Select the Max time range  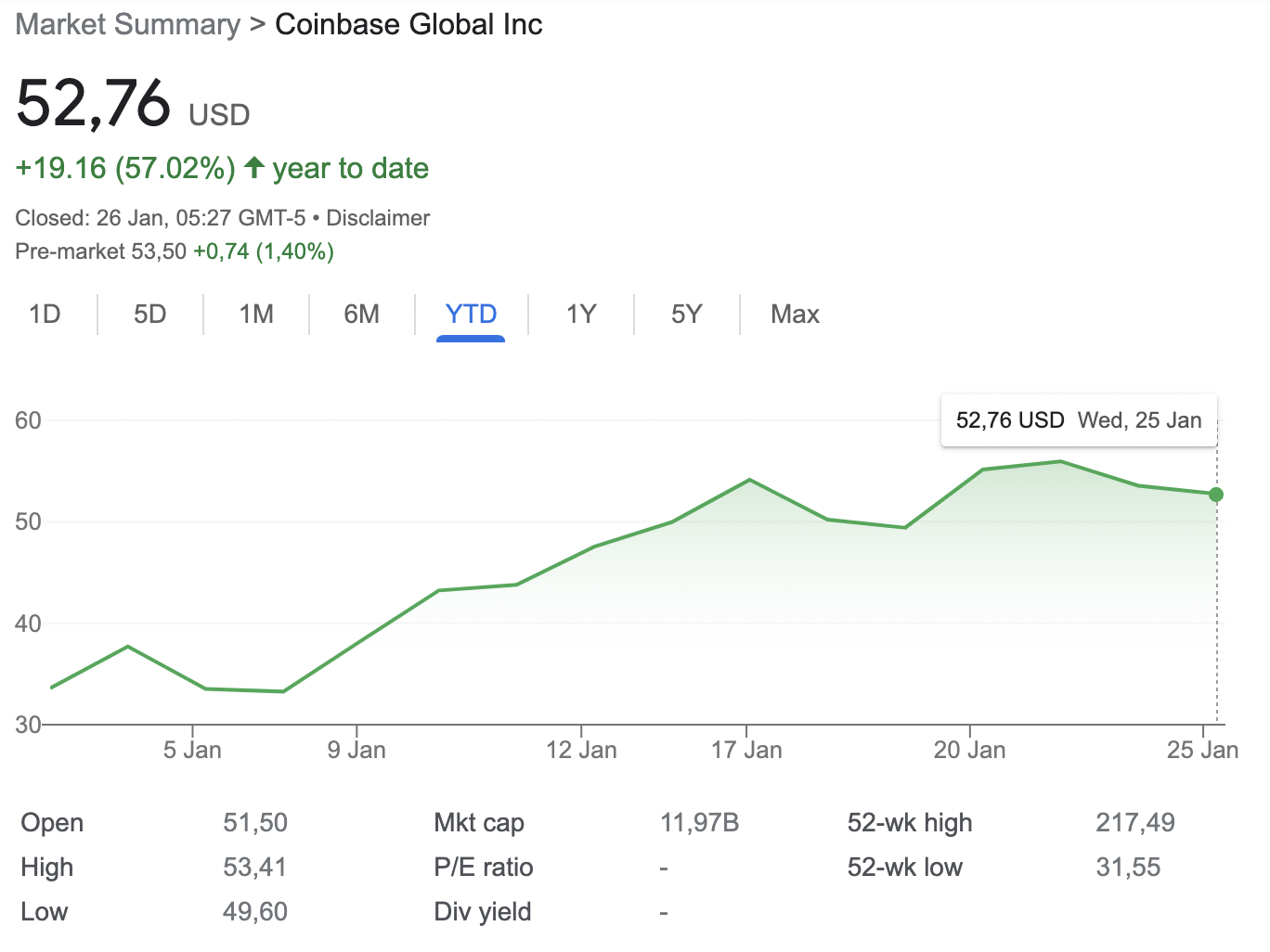[795, 315]
